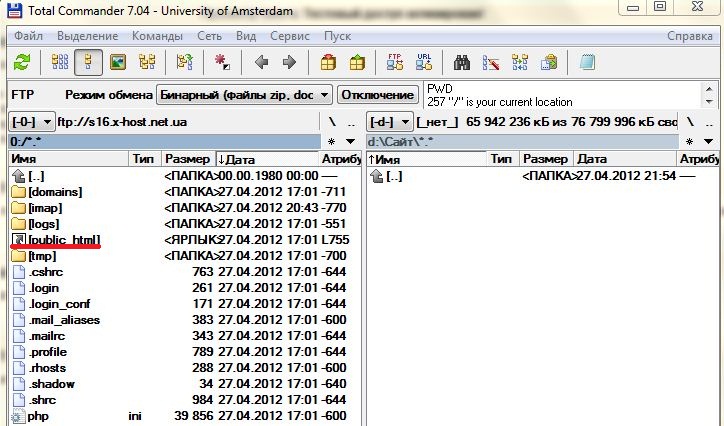Image resolution: width=724 pixels, height=426 pixels.
Task: Open the Выделение menu
Action: click(x=88, y=36)
